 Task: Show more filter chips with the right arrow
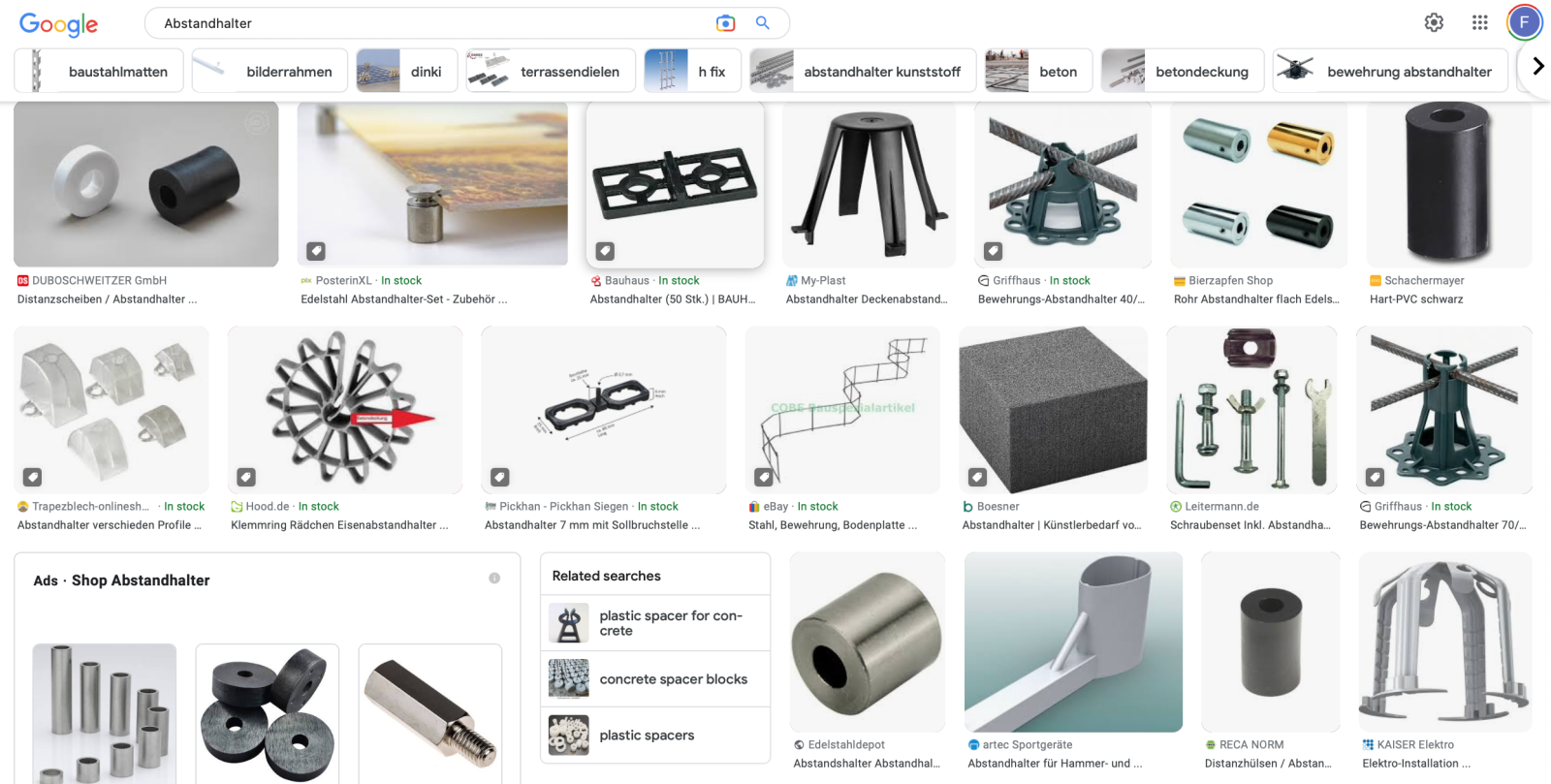tap(1537, 66)
